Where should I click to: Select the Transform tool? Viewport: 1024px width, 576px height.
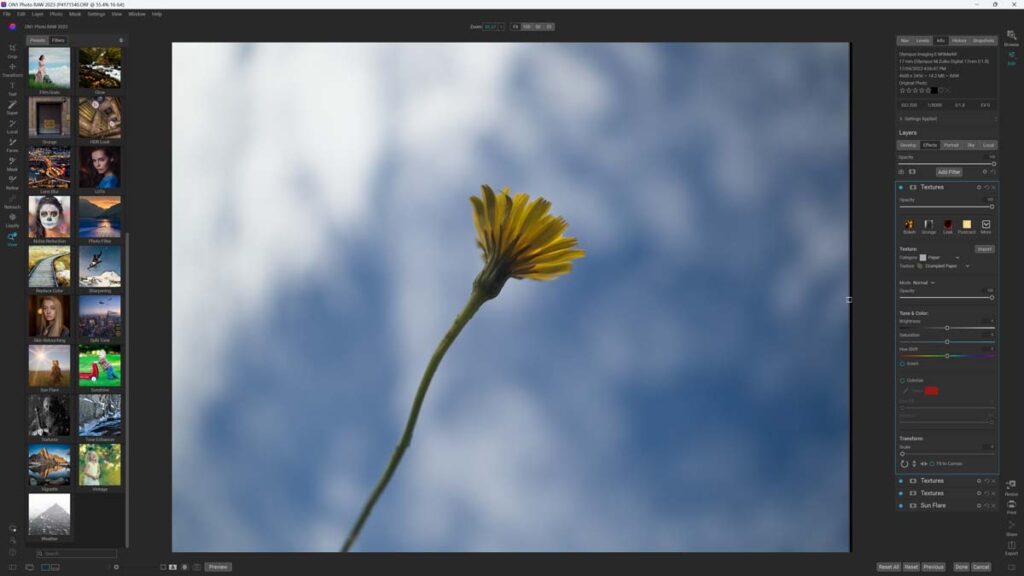click(12, 69)
